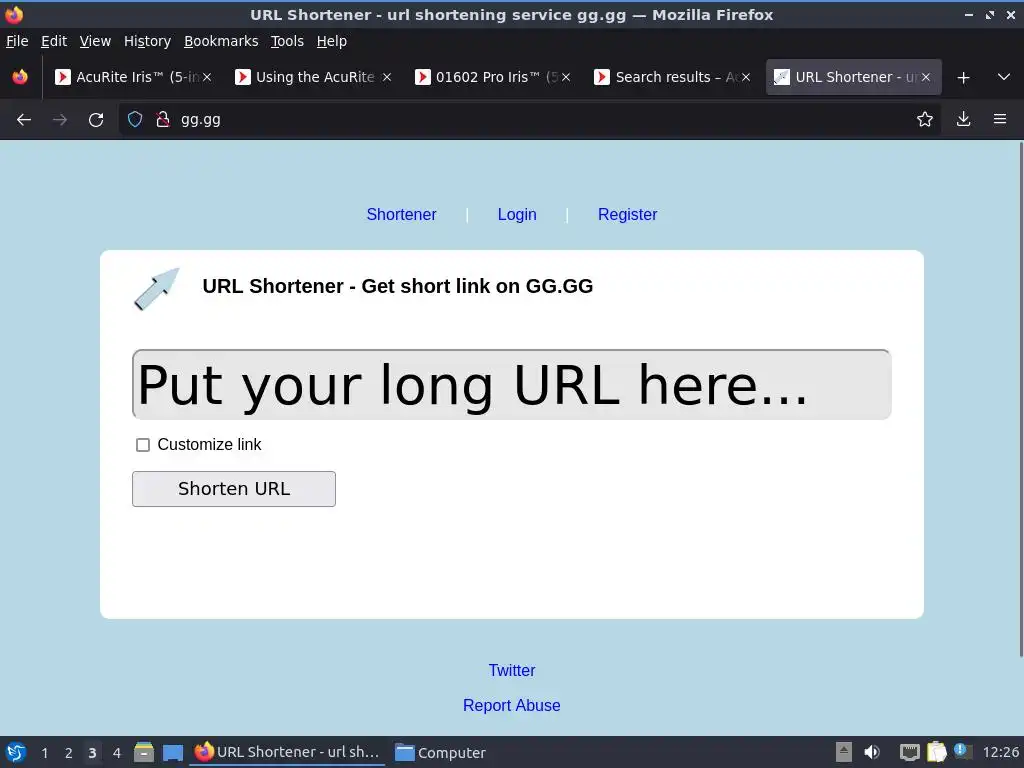Viewport: 1024px width, 768px height.
Task: Open the Firefox hamburger application menu
Action: [1000, 119]
